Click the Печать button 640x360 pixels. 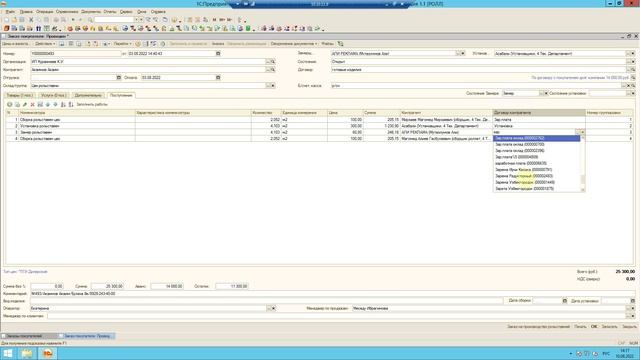point(580,327)
